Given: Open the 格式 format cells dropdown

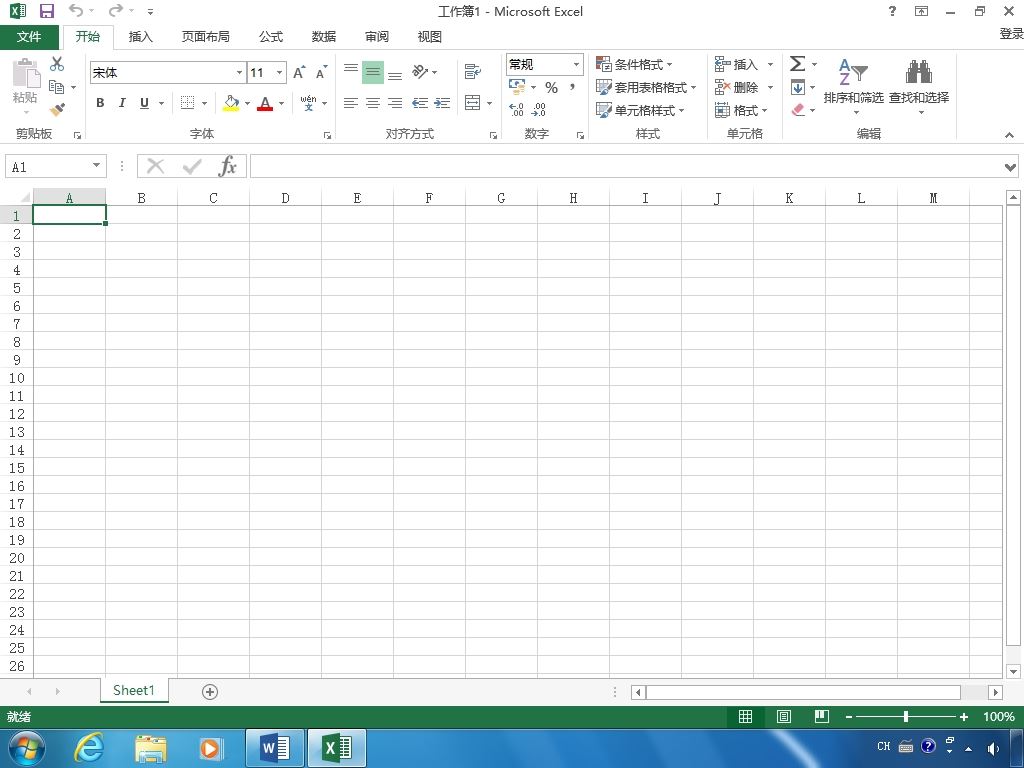Looking at the screenshot, I should [x=741, y=110].
